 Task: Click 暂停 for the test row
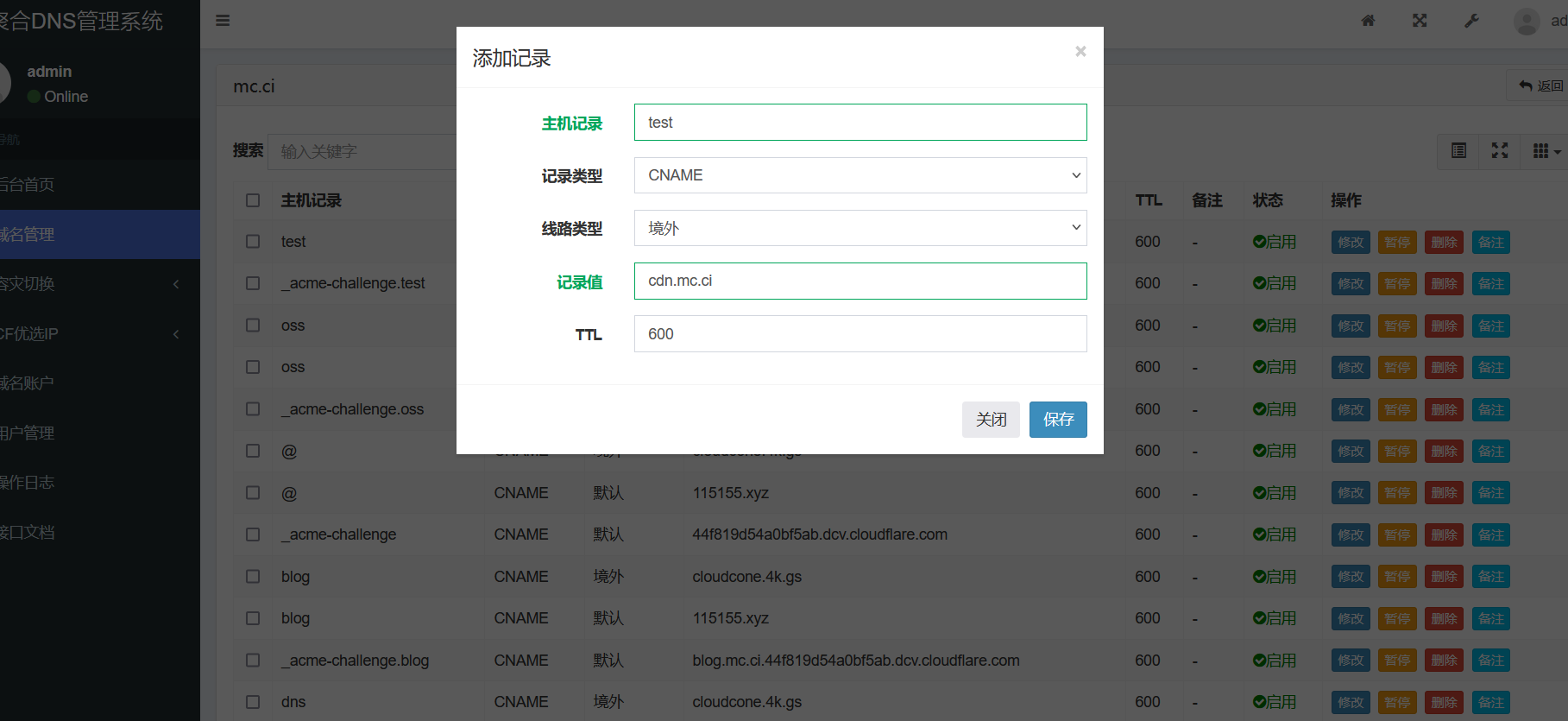pyautogui.click(x=1397, y=243)
